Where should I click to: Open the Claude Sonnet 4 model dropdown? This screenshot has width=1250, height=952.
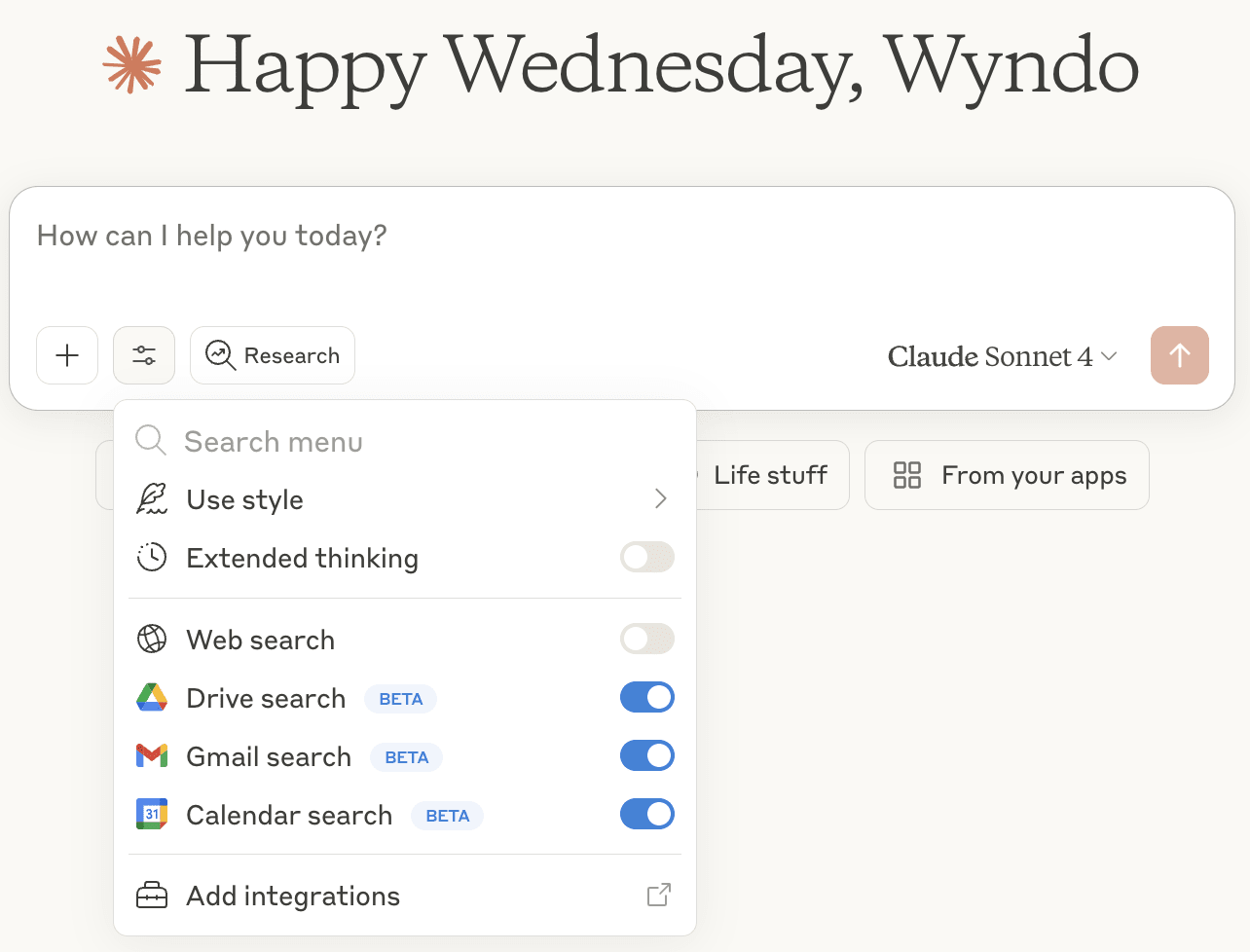click(1002, 357)
